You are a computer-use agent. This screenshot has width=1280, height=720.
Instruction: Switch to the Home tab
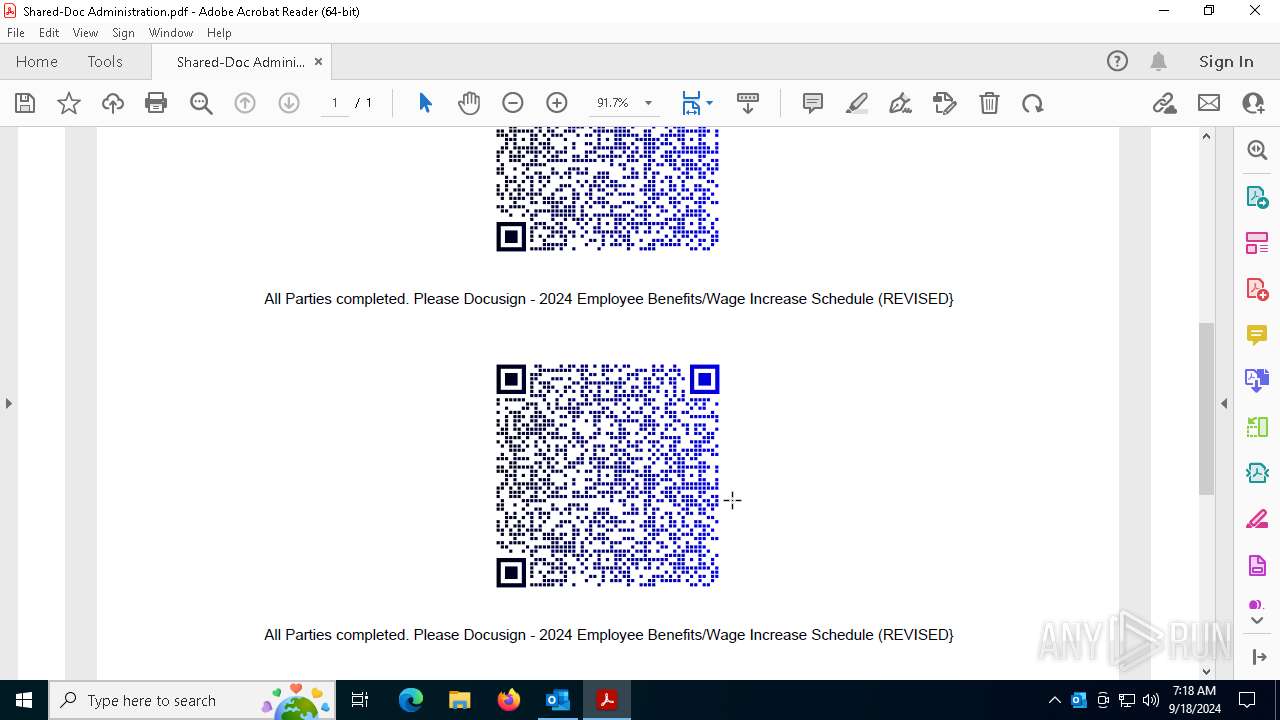(x=37, y=61)
